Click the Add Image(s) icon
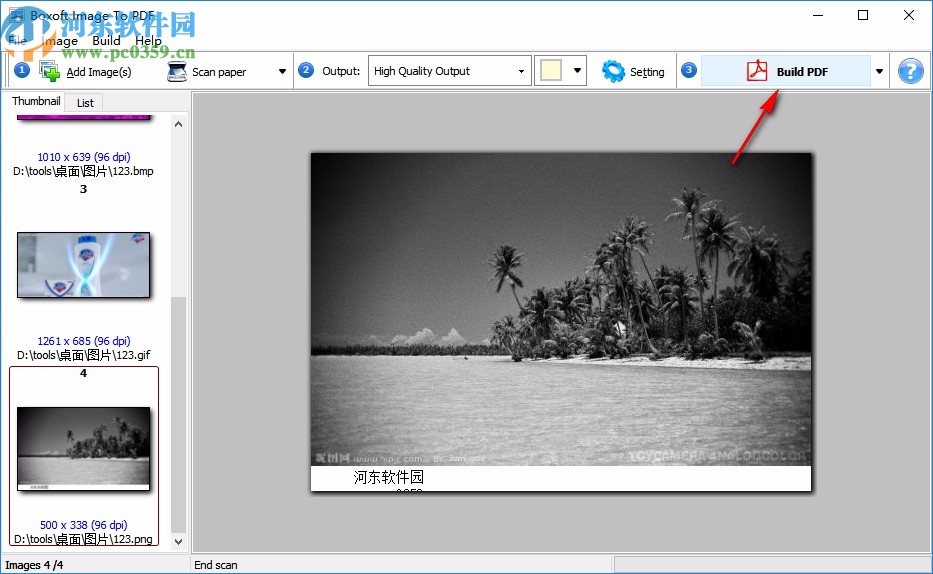The image size is (933, 574). (x=49, y=71)
